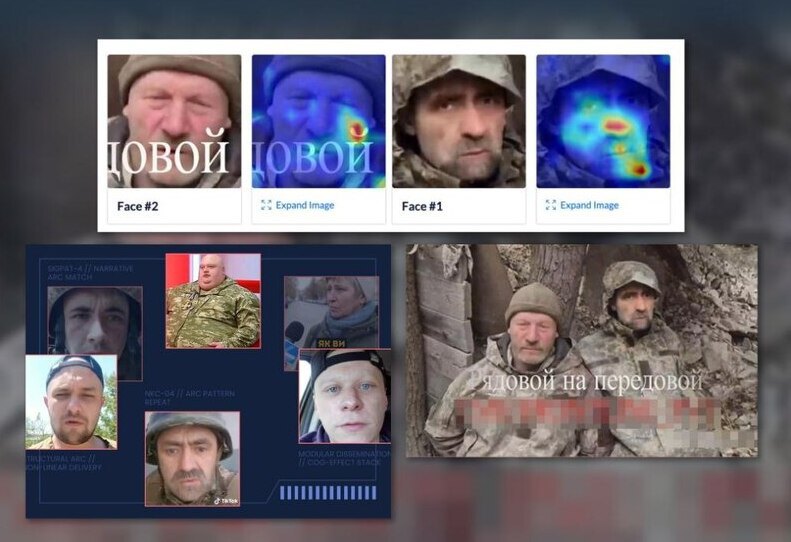This screenshot has height=542, width=791.
Task: Select the Face #1 label
Action: [x=423, y=206]
